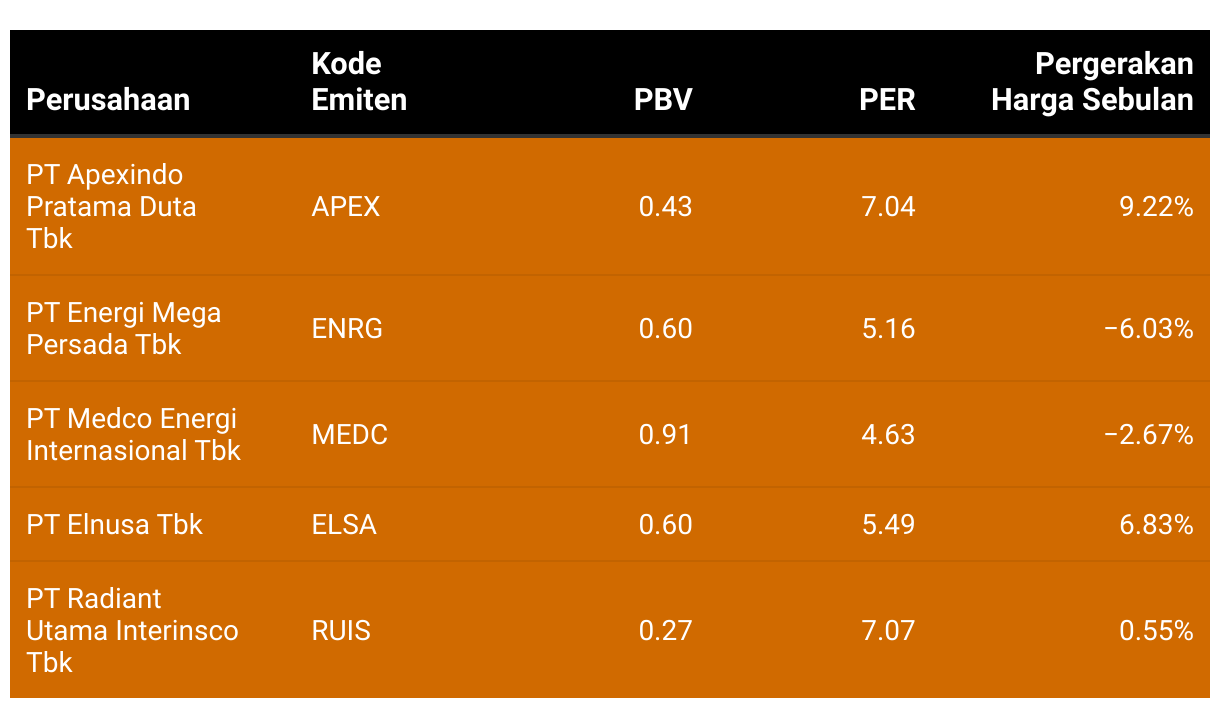The width and height of the screenshot is (1220, 708).
Task: Select Pergerakan Harga Sebulan header
Action: (1092, 82)
